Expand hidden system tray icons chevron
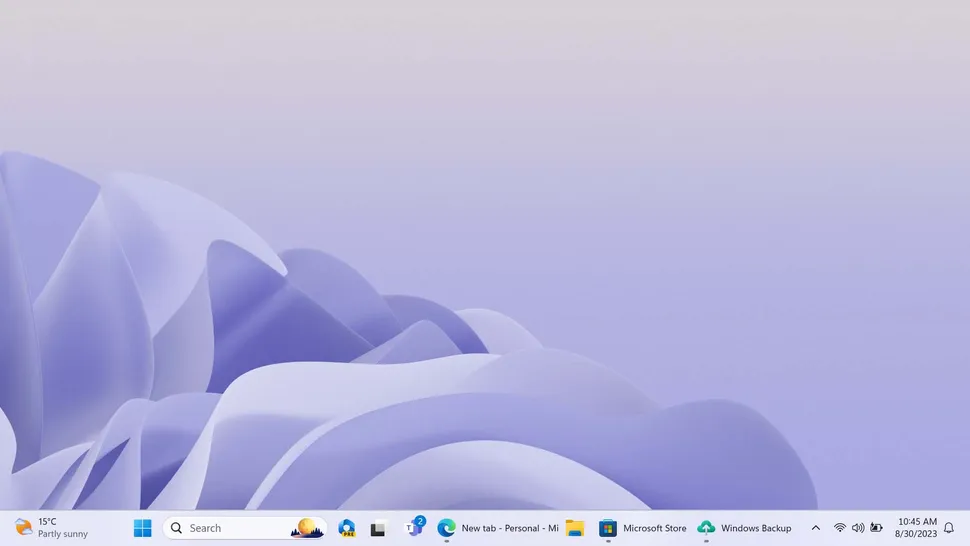The image size is (970, 546). (816, 528)
